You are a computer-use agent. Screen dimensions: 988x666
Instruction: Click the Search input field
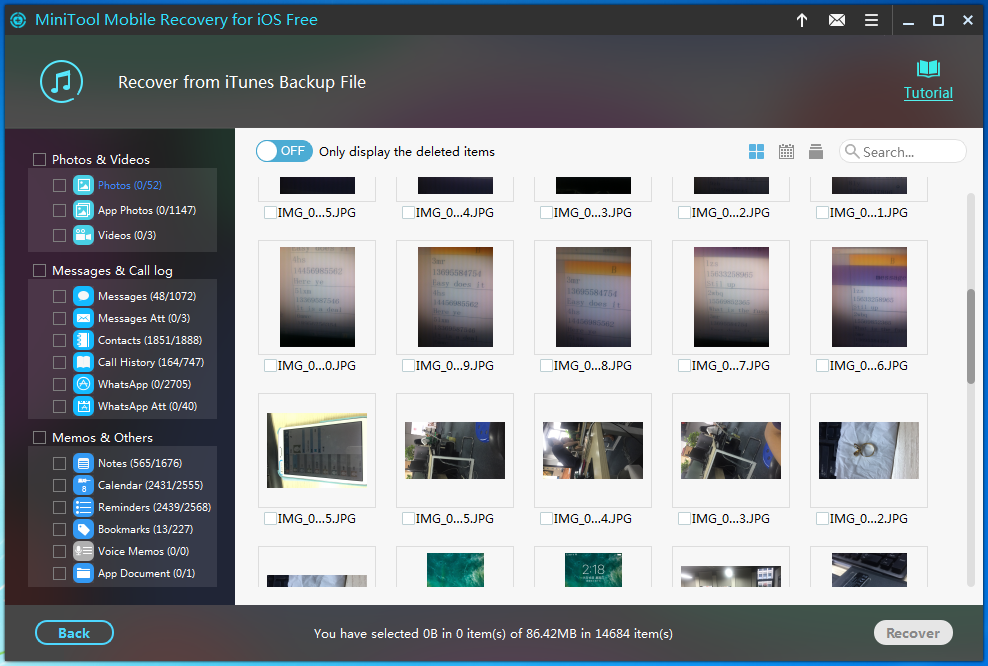tap(902, 151)
